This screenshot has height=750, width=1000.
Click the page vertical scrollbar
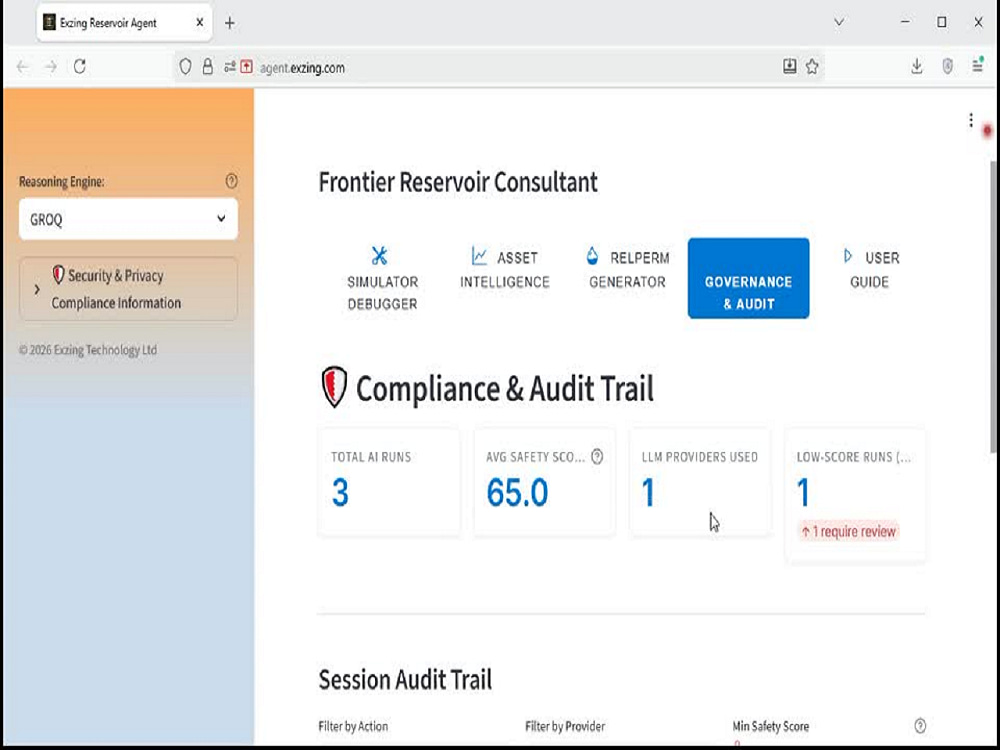[994, 306]
